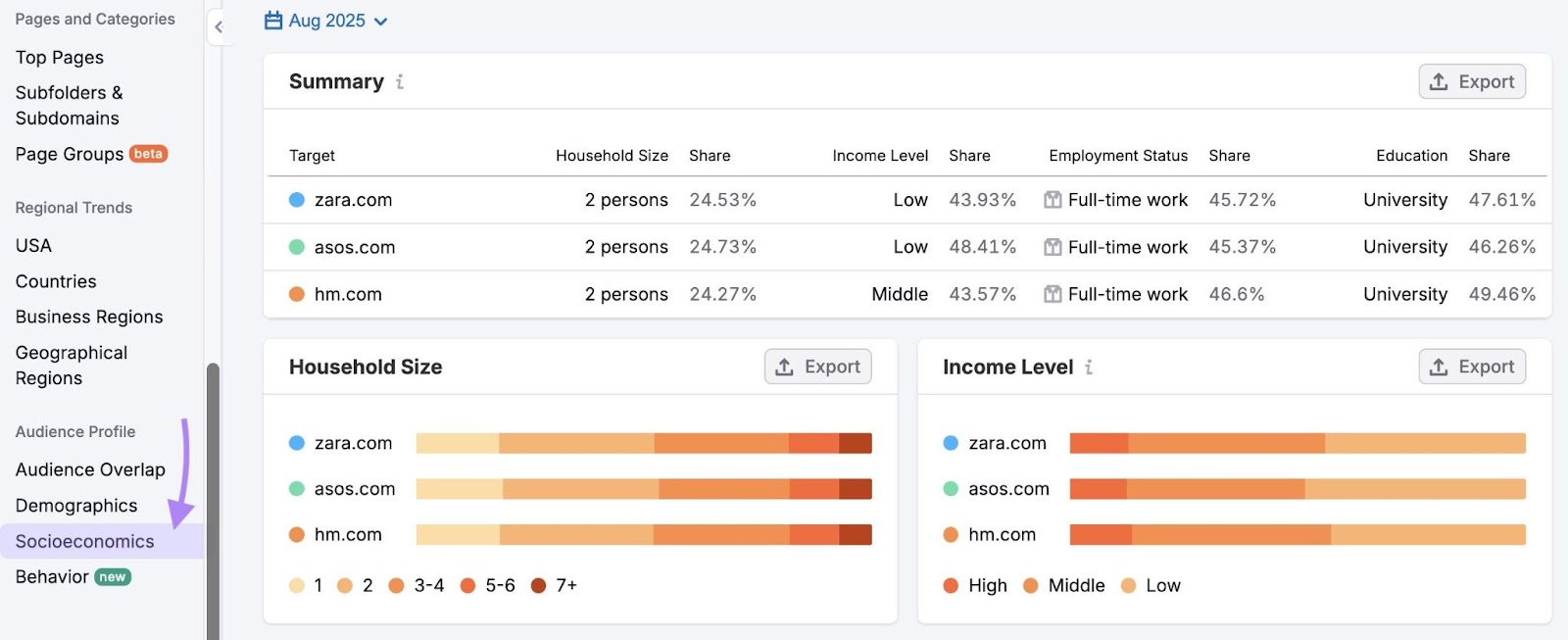Toggle the 3-4 persons legend item

tap(416, 586)
